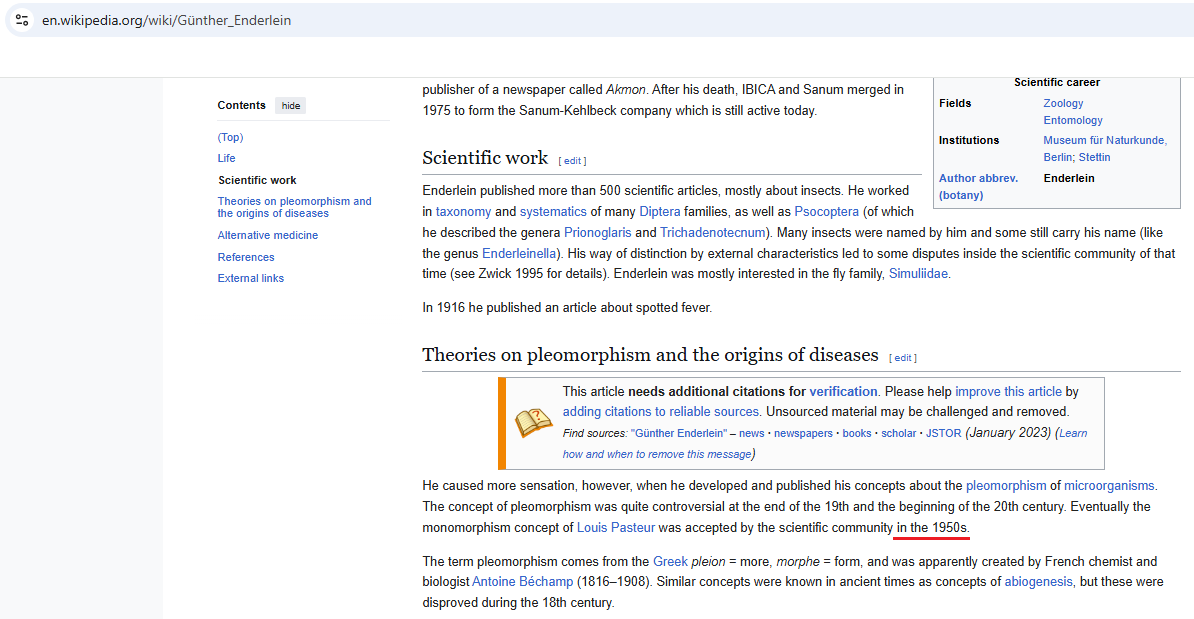Click the text "in the 1950s"
1194x619 pixels.
pos(931,528)
